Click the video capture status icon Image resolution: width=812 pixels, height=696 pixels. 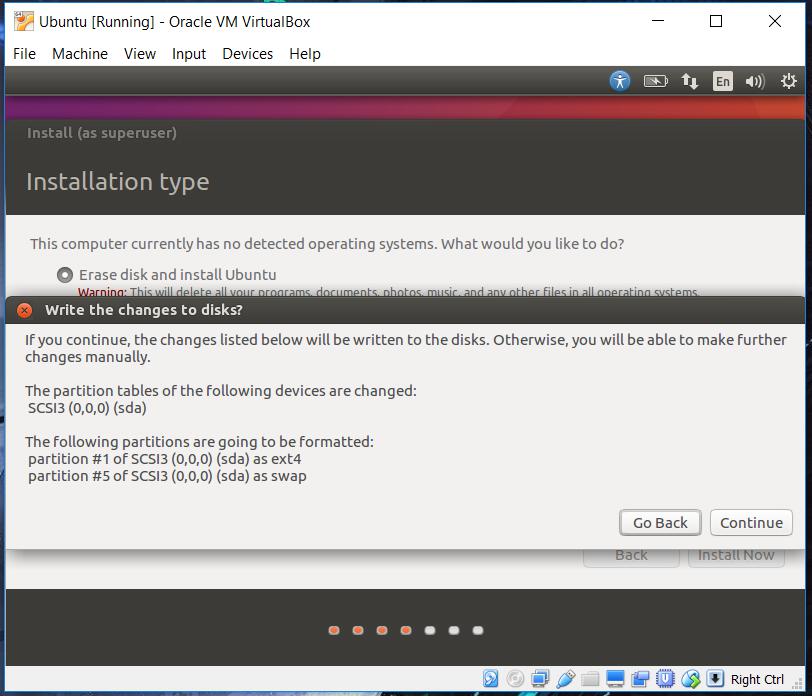tap(640, 678)
